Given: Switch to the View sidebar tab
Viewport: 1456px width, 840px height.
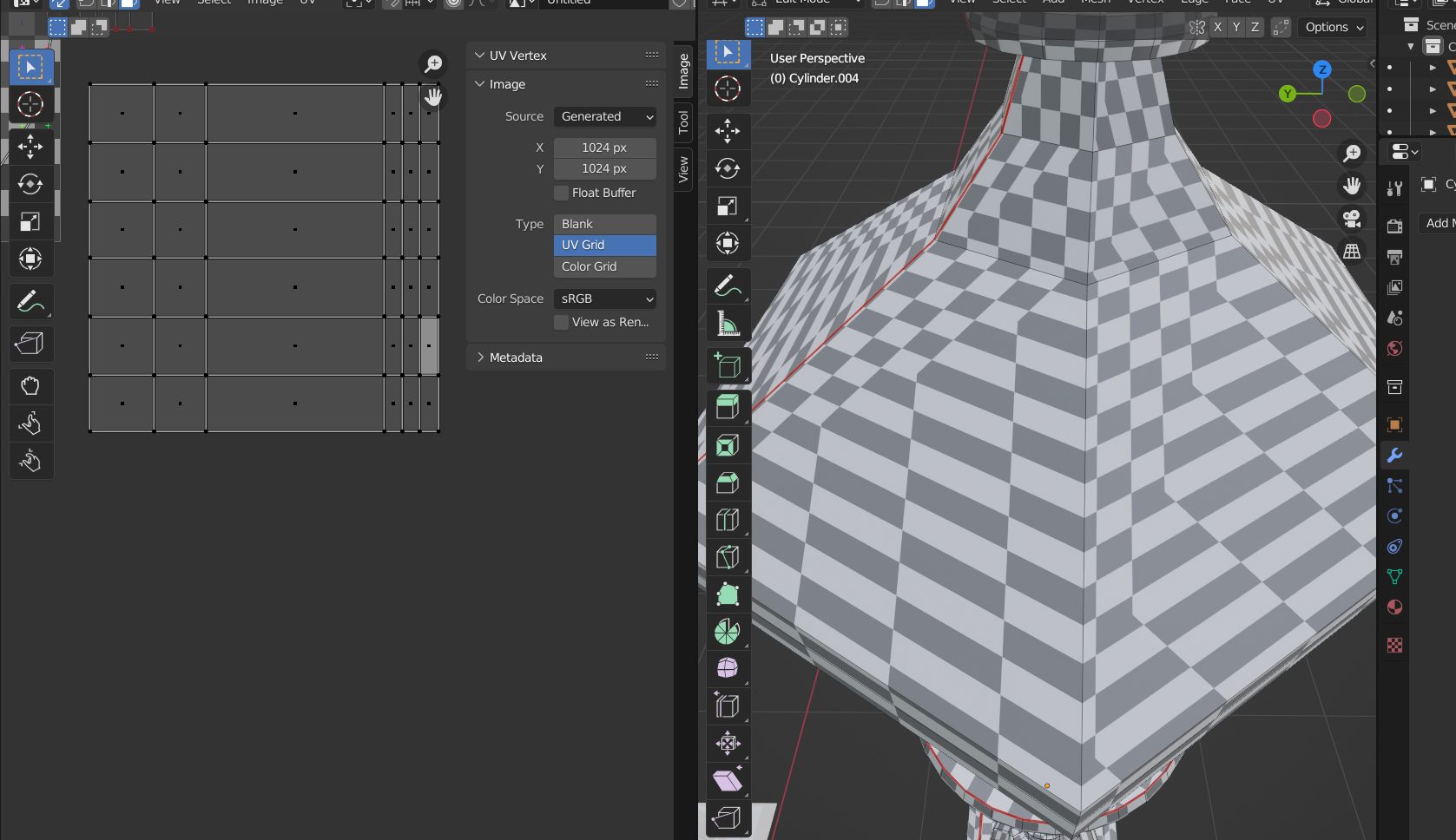Looking at the screenshot, I should click(683, 169).
